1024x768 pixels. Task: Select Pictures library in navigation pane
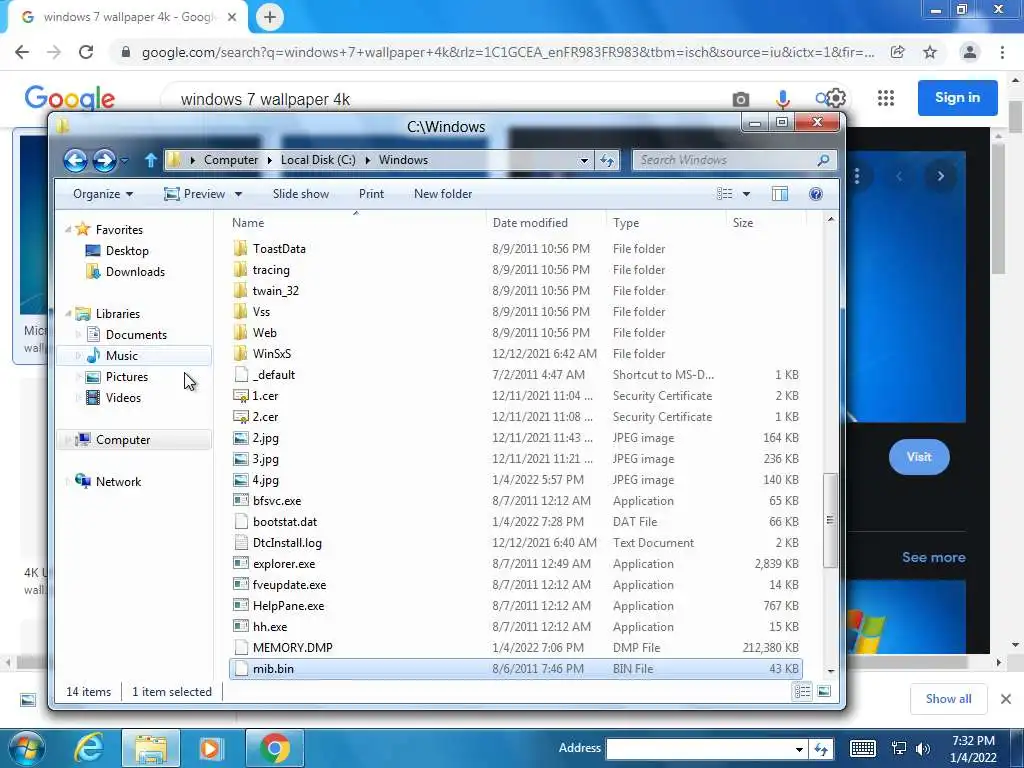pyautogui.click(x=127, y=377)
